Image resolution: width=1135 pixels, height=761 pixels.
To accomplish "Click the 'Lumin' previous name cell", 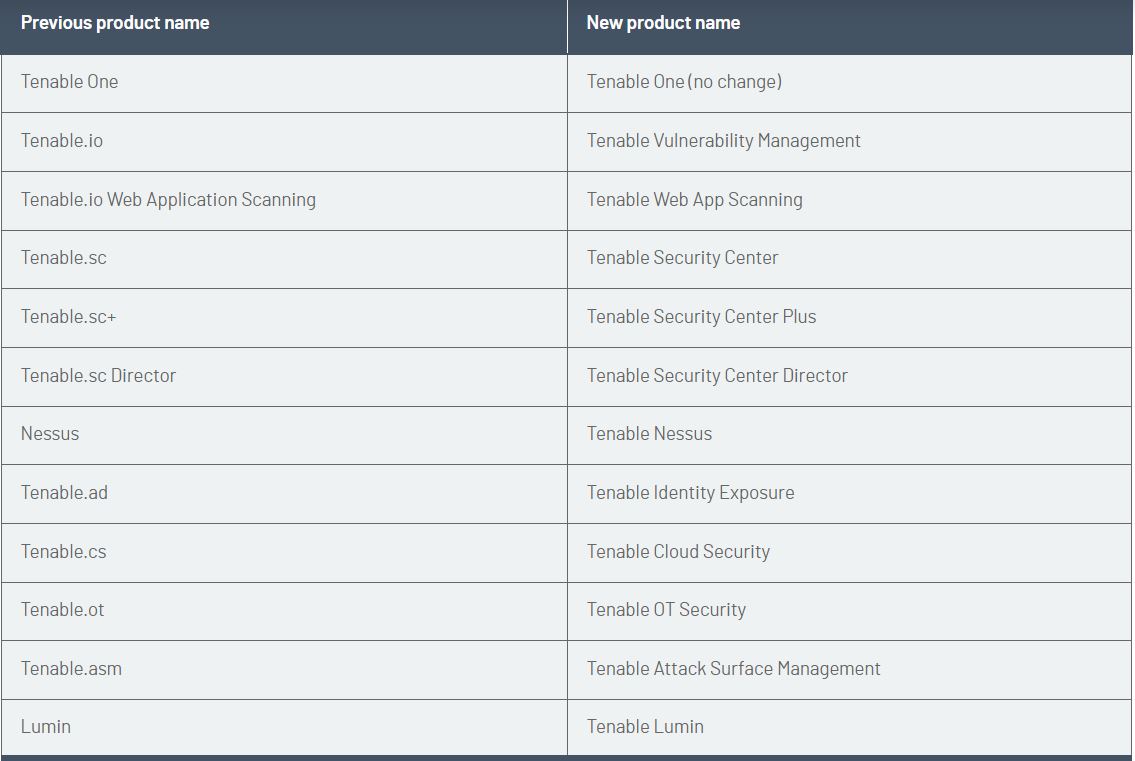I will tap(284, 728).
